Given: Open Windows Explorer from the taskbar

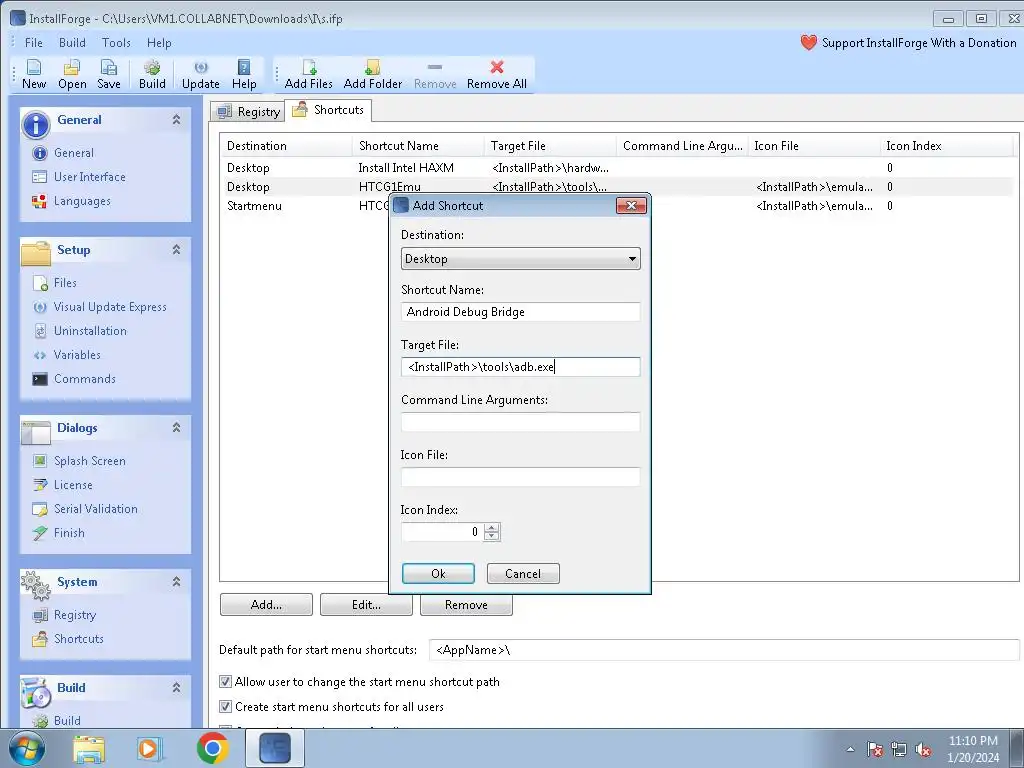Looking at the screenshot, I should click(x=89, y=748).
